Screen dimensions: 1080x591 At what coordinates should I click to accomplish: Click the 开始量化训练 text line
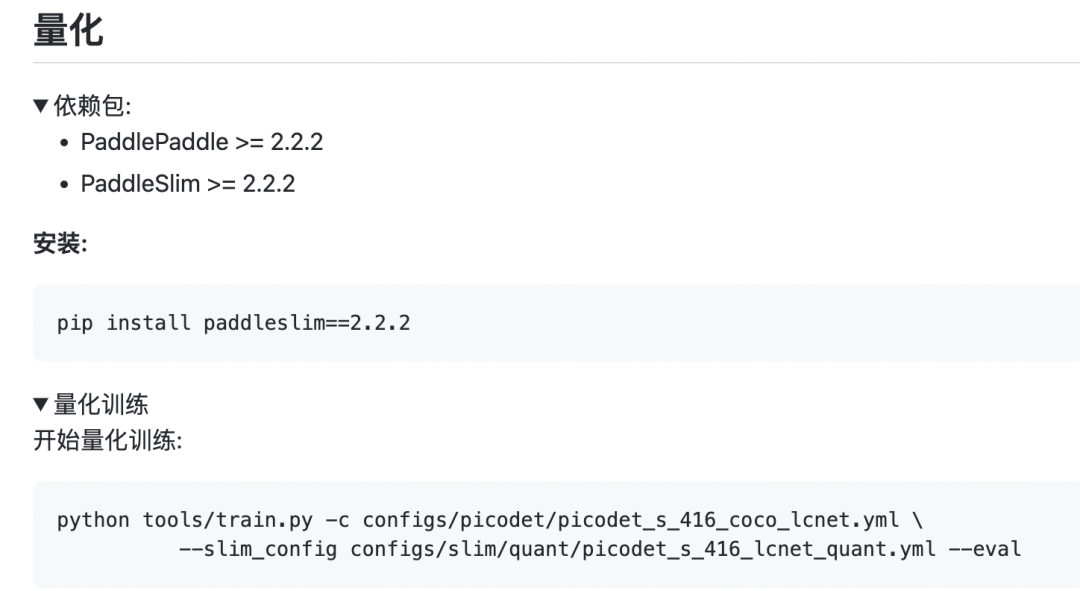107,440
